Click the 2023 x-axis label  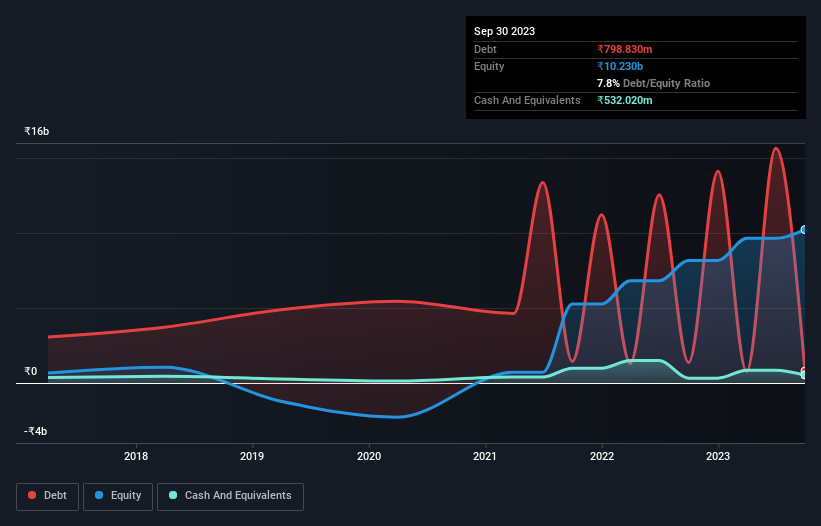(718, 456)
